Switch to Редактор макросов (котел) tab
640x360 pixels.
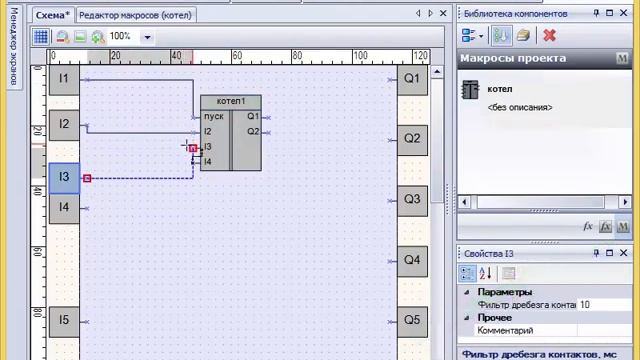[x=136, y=15]
